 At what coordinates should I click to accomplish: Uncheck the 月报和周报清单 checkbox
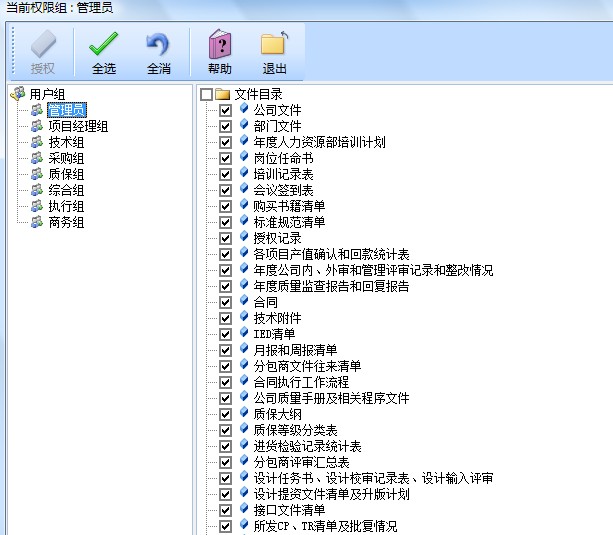point(225,350)
